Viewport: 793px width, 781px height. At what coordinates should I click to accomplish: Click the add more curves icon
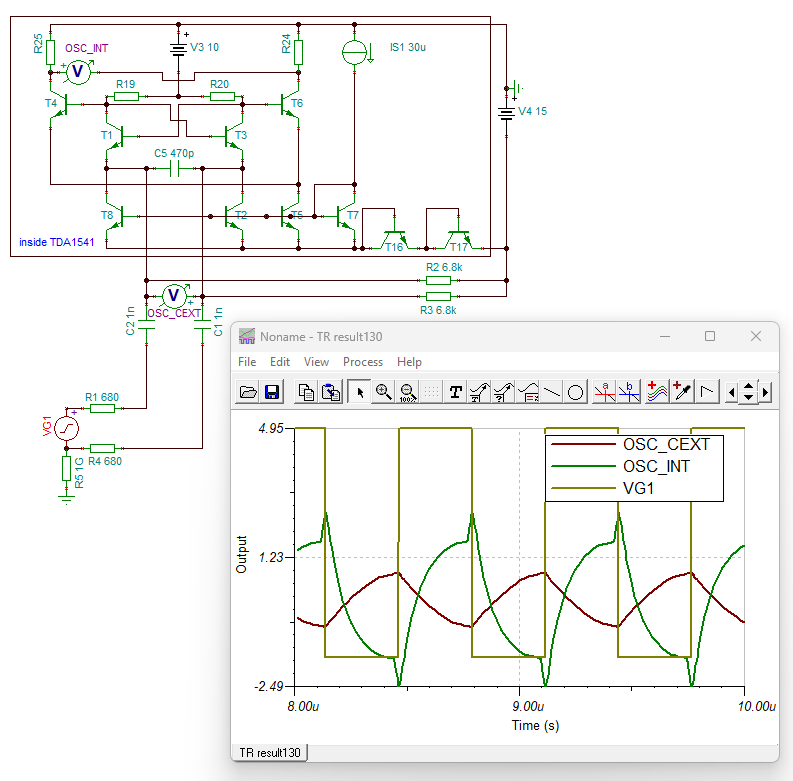[657, 392]
